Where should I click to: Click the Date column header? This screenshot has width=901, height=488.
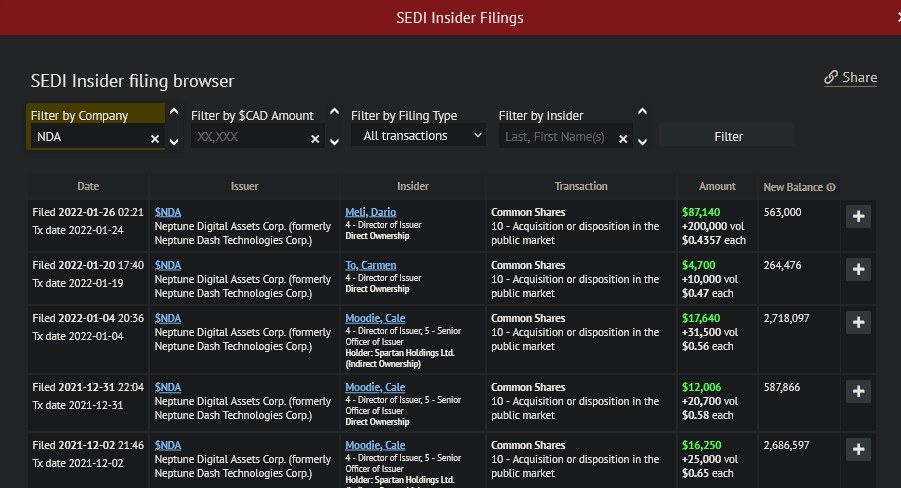[88, 186]
